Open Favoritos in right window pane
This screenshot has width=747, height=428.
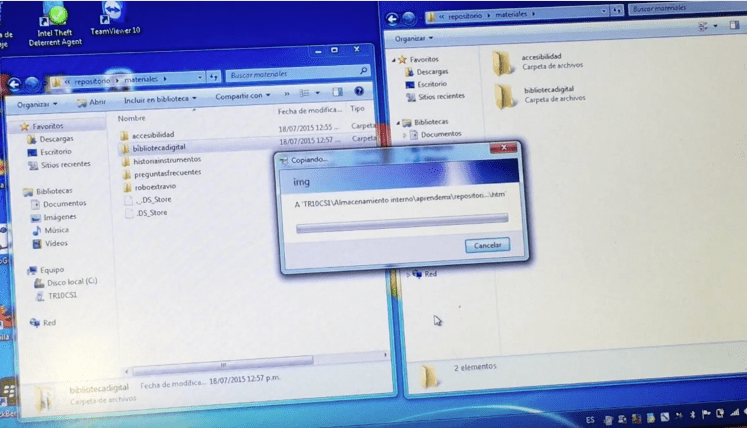[418, 60]
